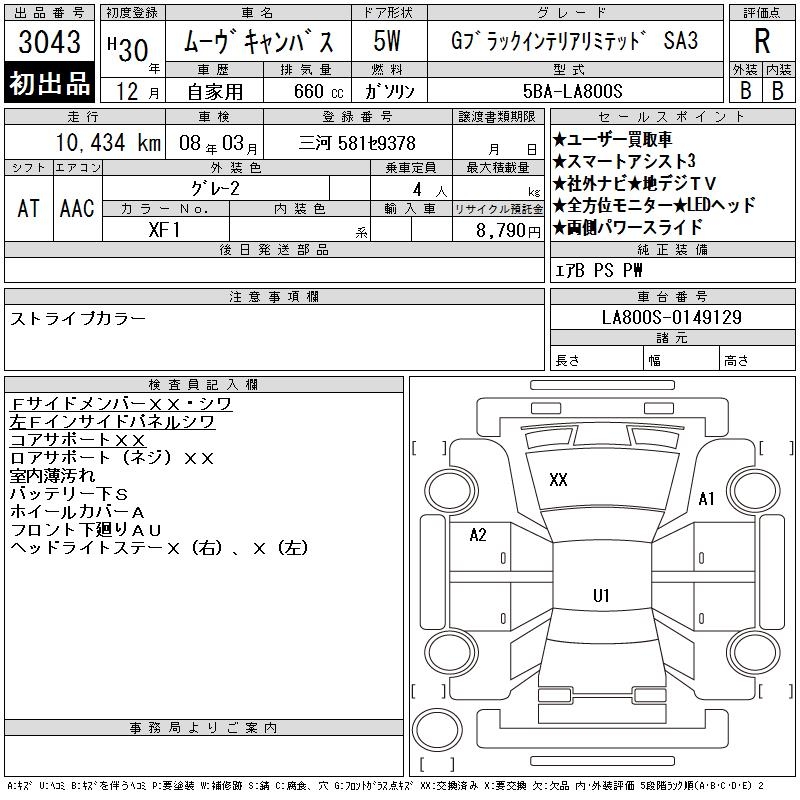
Task: Select the 事務局よりご案内 section header
Action: (x=204, y=728)
